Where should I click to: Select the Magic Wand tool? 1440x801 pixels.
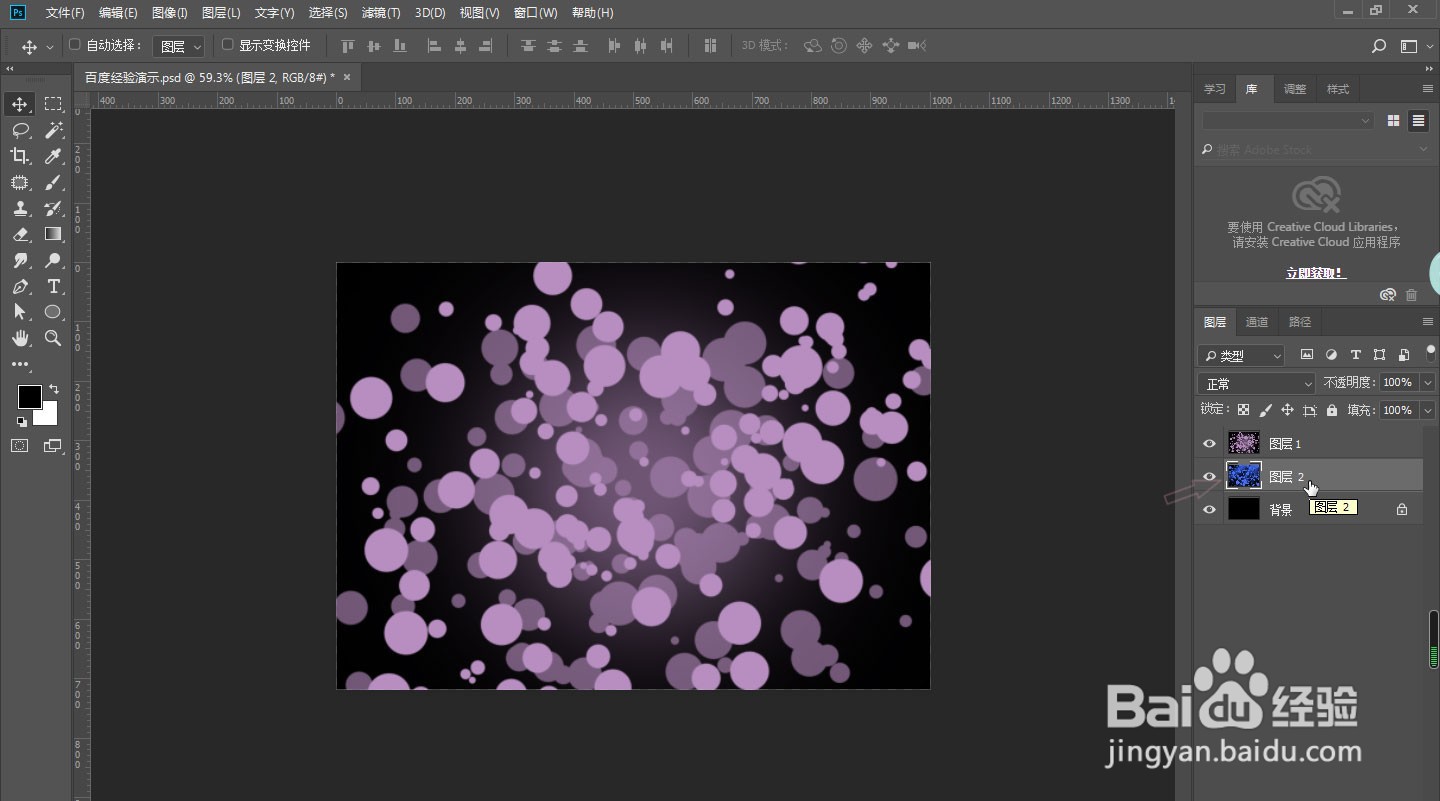click(x=53, y=130)
